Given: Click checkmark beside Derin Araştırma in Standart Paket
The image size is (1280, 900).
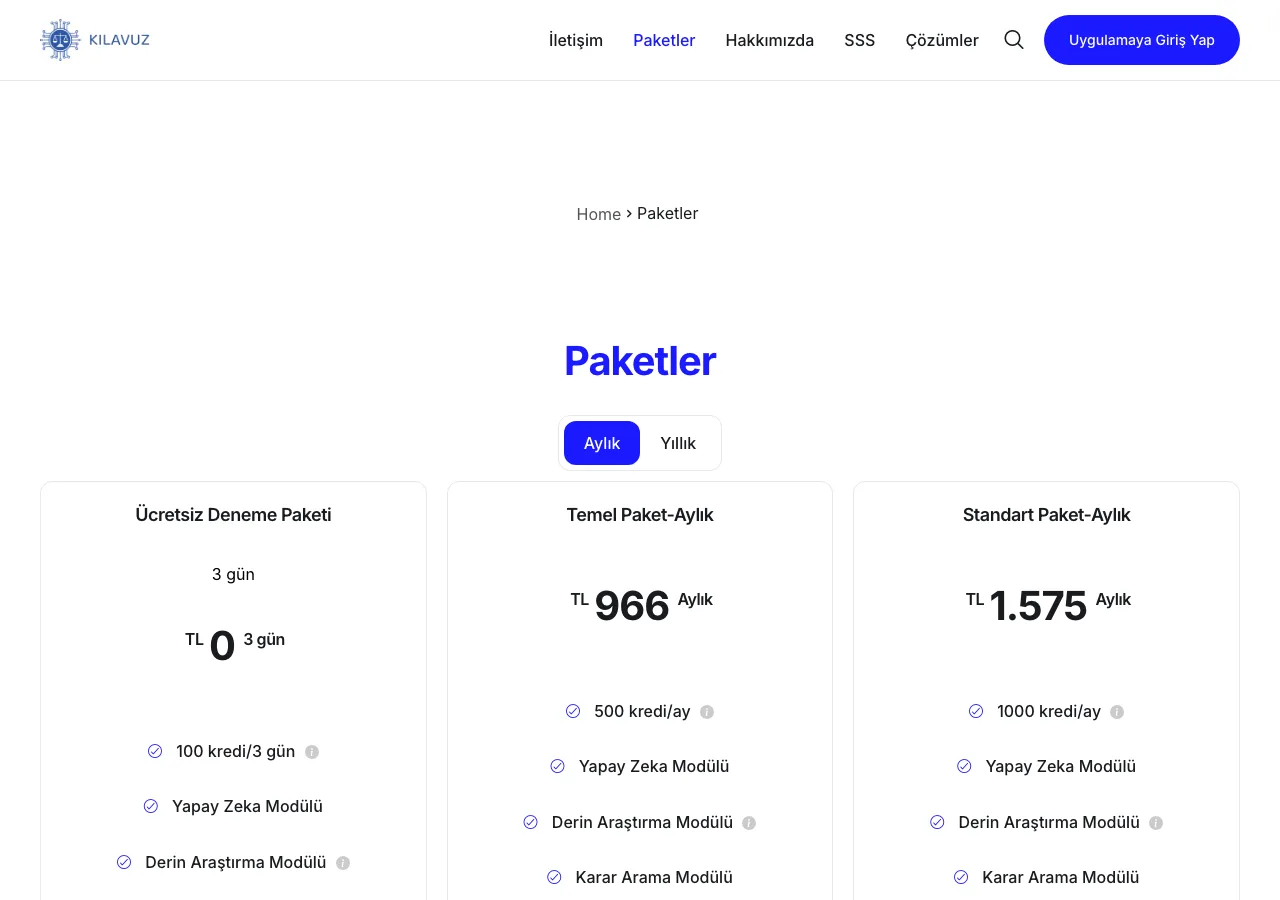Looking at the screenshot, I should (937, 822).
